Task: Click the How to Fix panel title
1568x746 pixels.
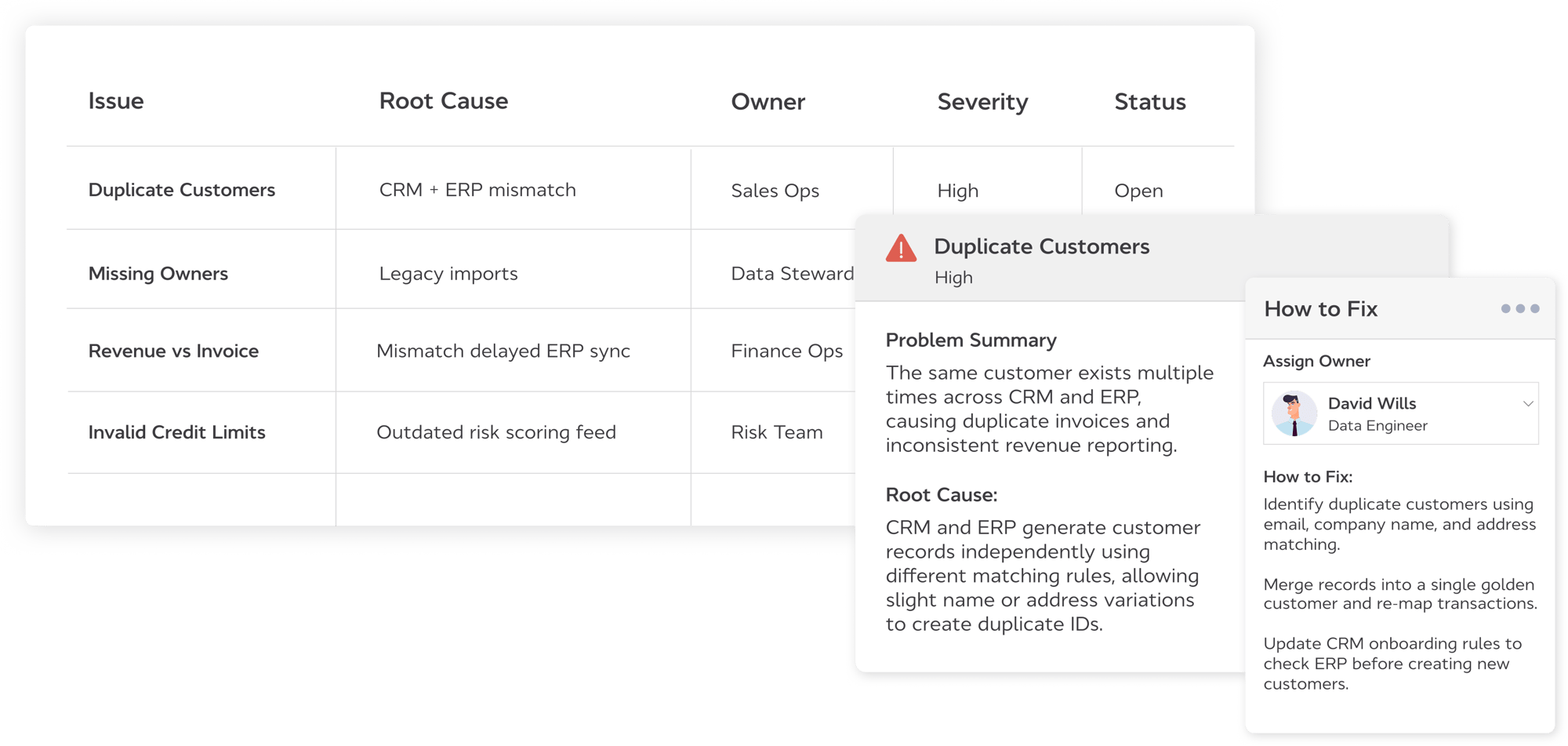Action: 1320,309
